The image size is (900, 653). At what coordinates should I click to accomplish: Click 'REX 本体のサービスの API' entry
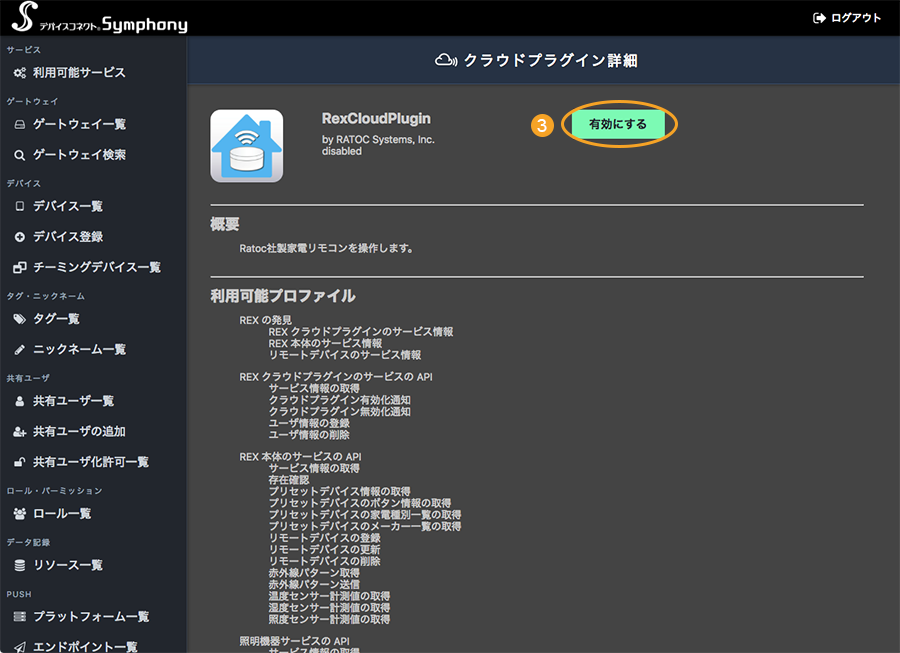pos(300,457)
